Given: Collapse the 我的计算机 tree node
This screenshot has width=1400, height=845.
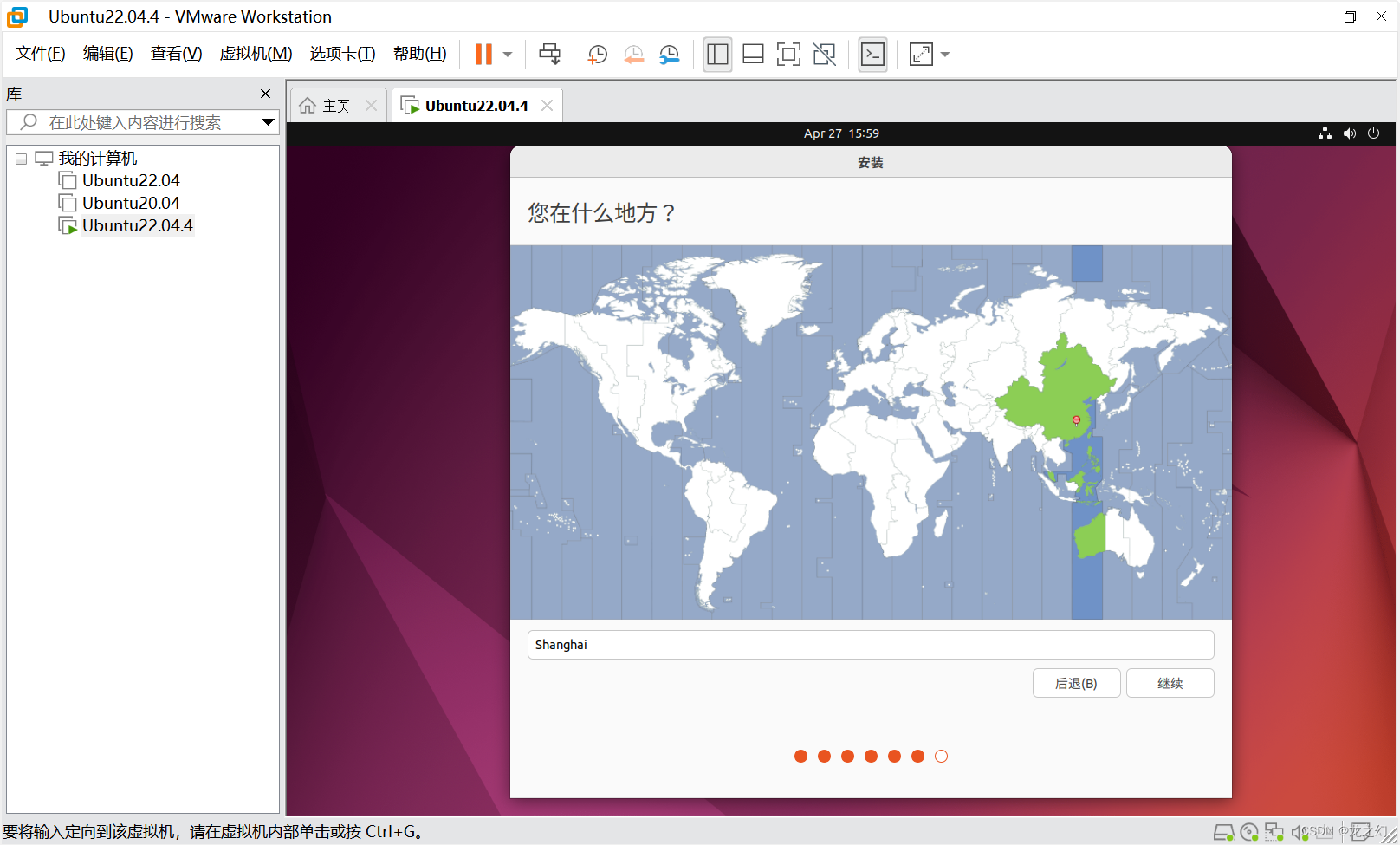Looking at the screenshot, I should click(21, 159).
